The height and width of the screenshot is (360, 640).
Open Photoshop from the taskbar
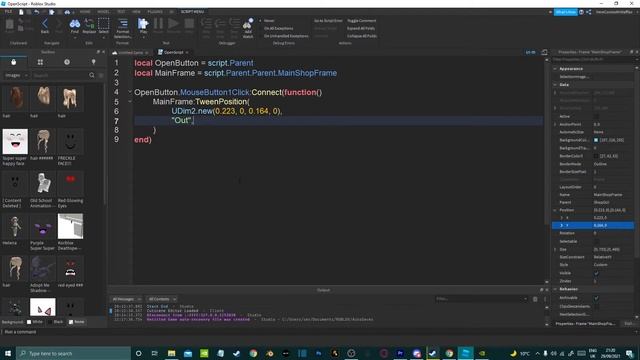(x=318, y=353)
